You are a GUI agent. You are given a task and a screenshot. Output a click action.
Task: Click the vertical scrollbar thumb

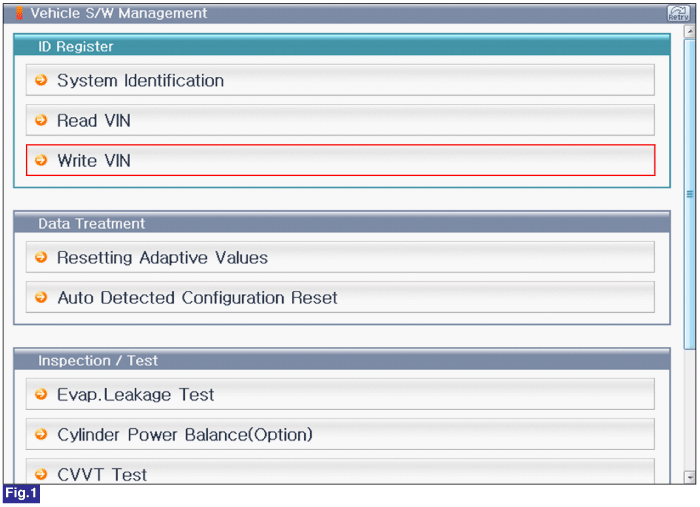pyautogui.click(x=690, y=194)
